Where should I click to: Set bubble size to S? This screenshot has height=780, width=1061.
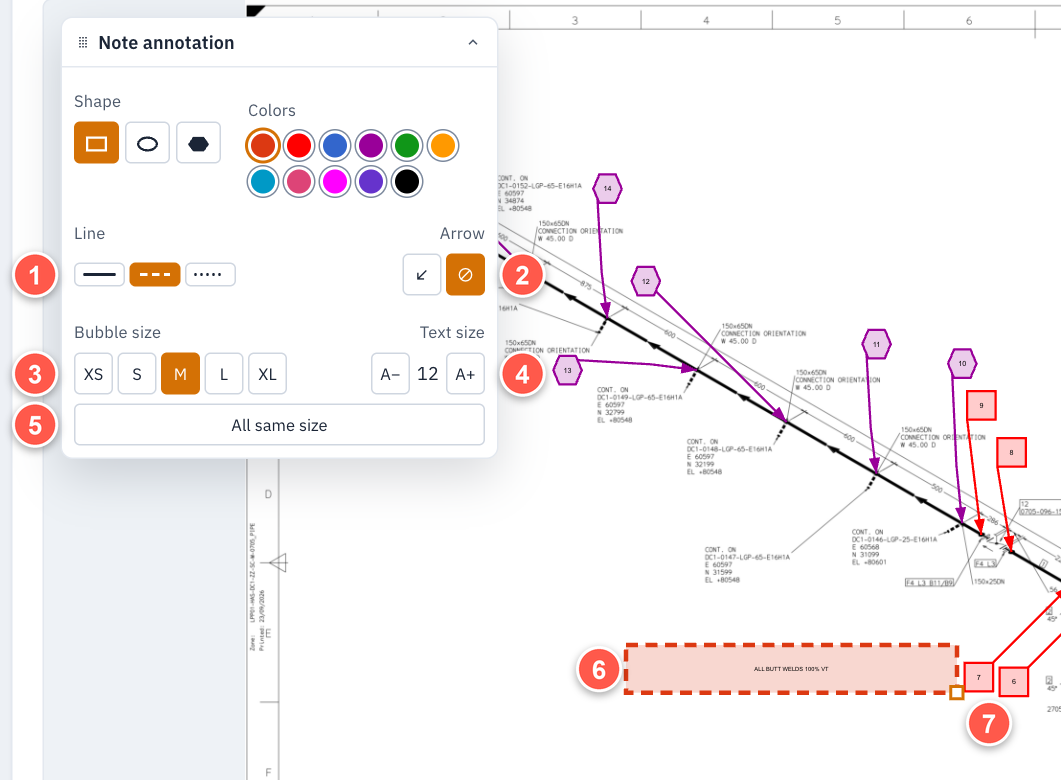coord(137,373)
